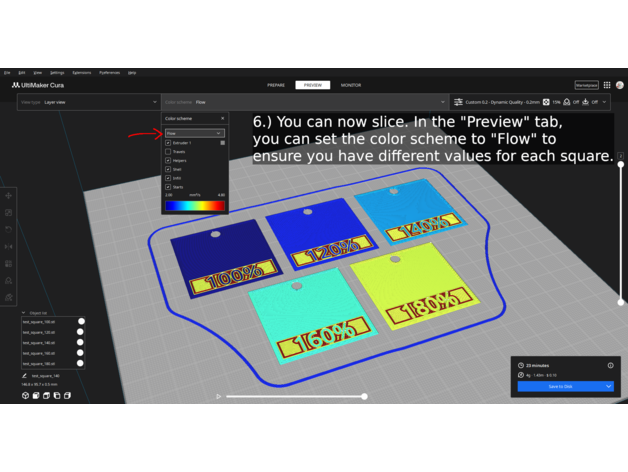Open the Extensions menu
The width and height of the screenshot is (628, 472).
[82, 73]
